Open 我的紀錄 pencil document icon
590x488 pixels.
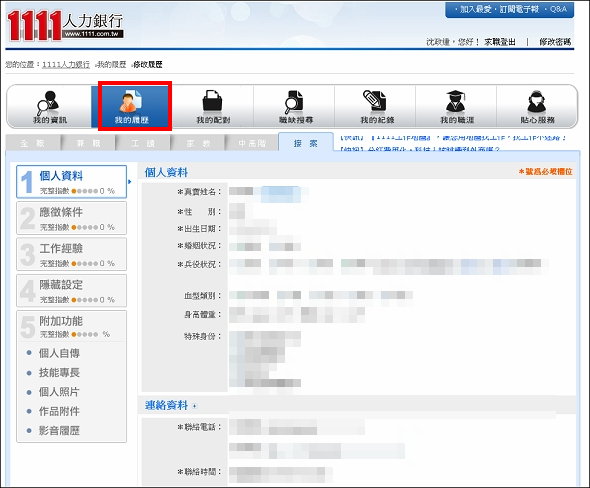[377, 106]
